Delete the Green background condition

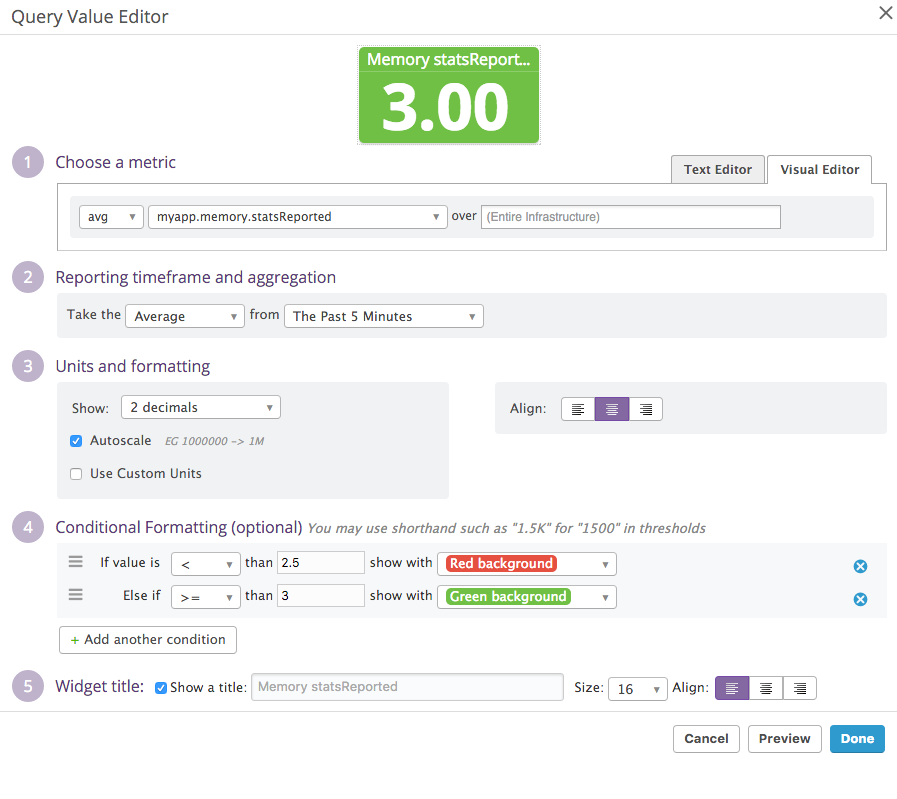[x=860, y=600]
